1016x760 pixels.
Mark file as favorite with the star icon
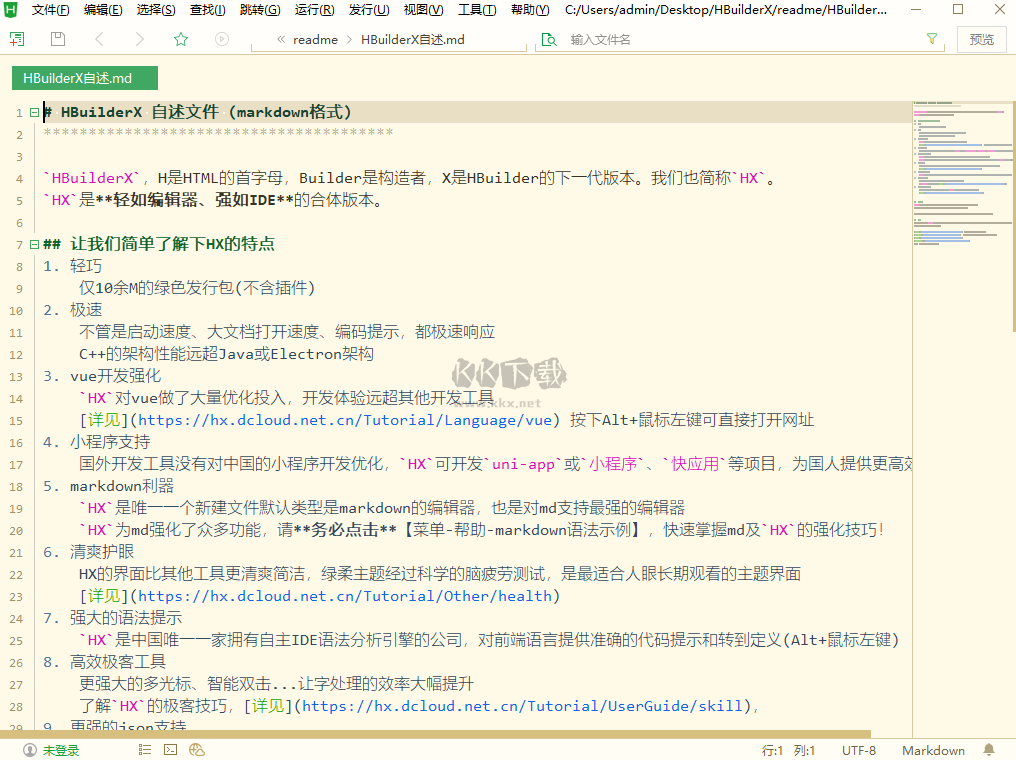click(x=179, y=38)
